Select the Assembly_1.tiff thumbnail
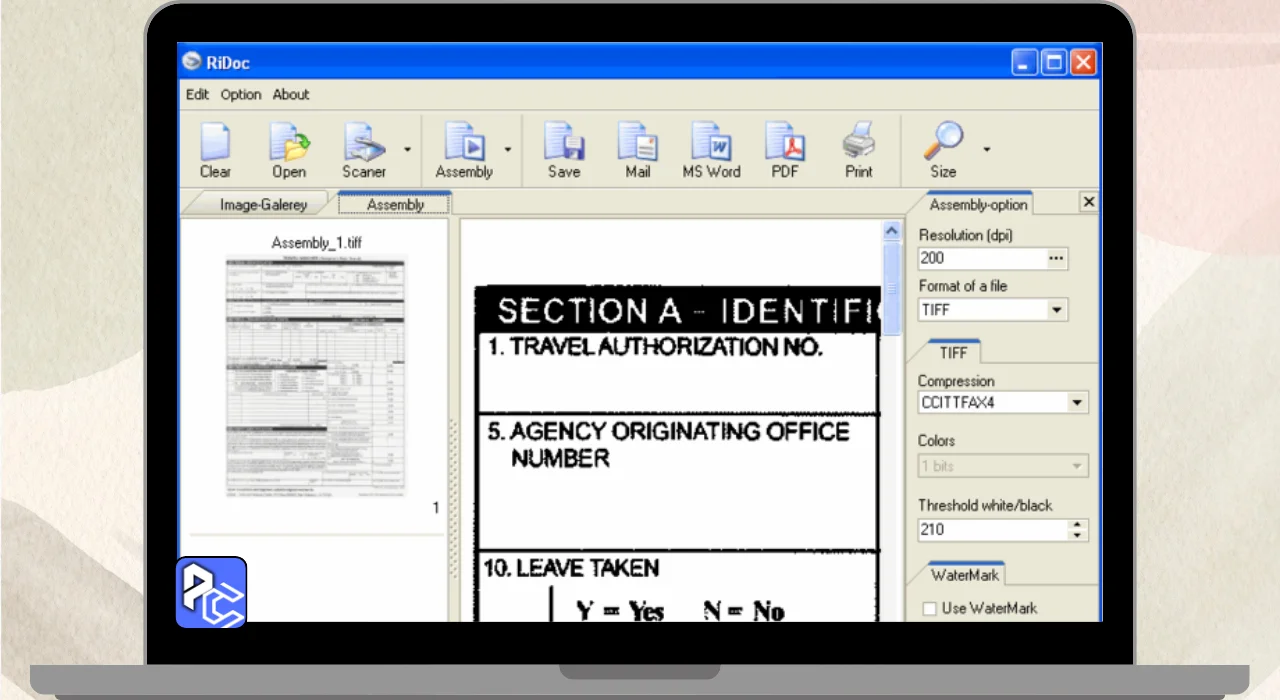The image size is (1280, 700). pyautogui.click(x=316, y=375)
